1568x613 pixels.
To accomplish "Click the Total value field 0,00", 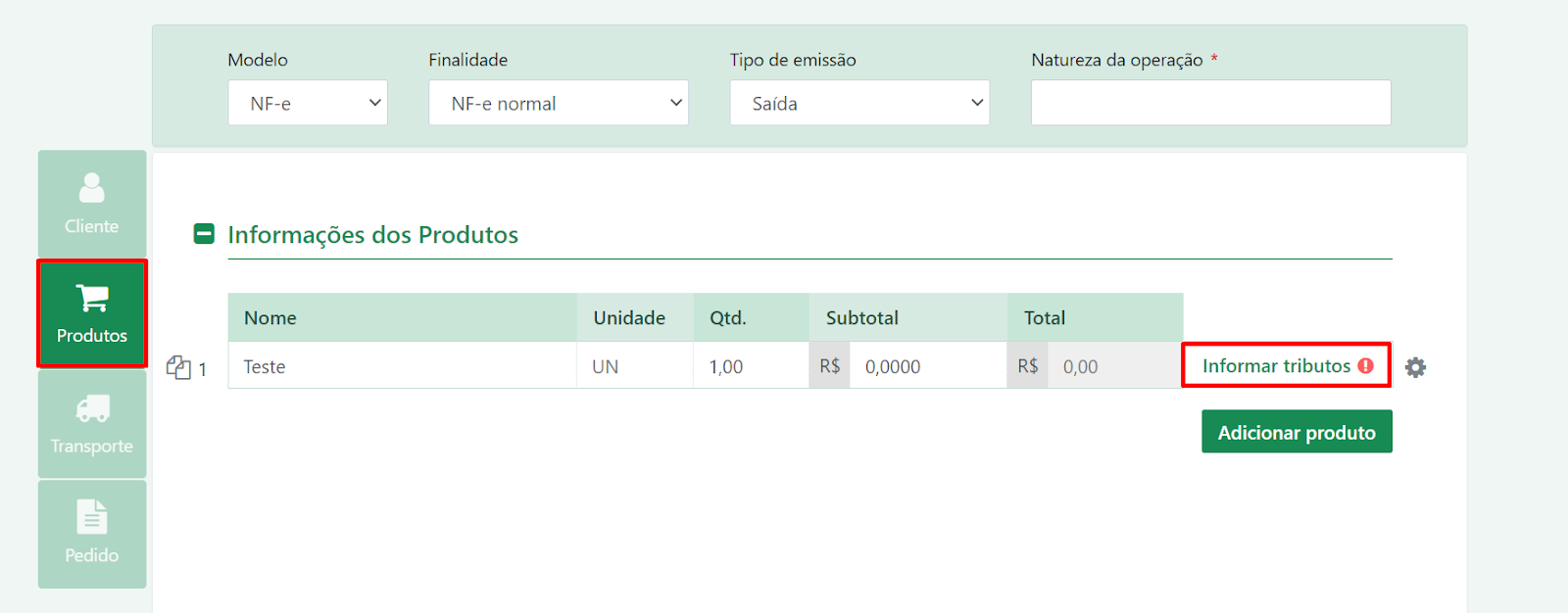I will tap(1114, 366).
